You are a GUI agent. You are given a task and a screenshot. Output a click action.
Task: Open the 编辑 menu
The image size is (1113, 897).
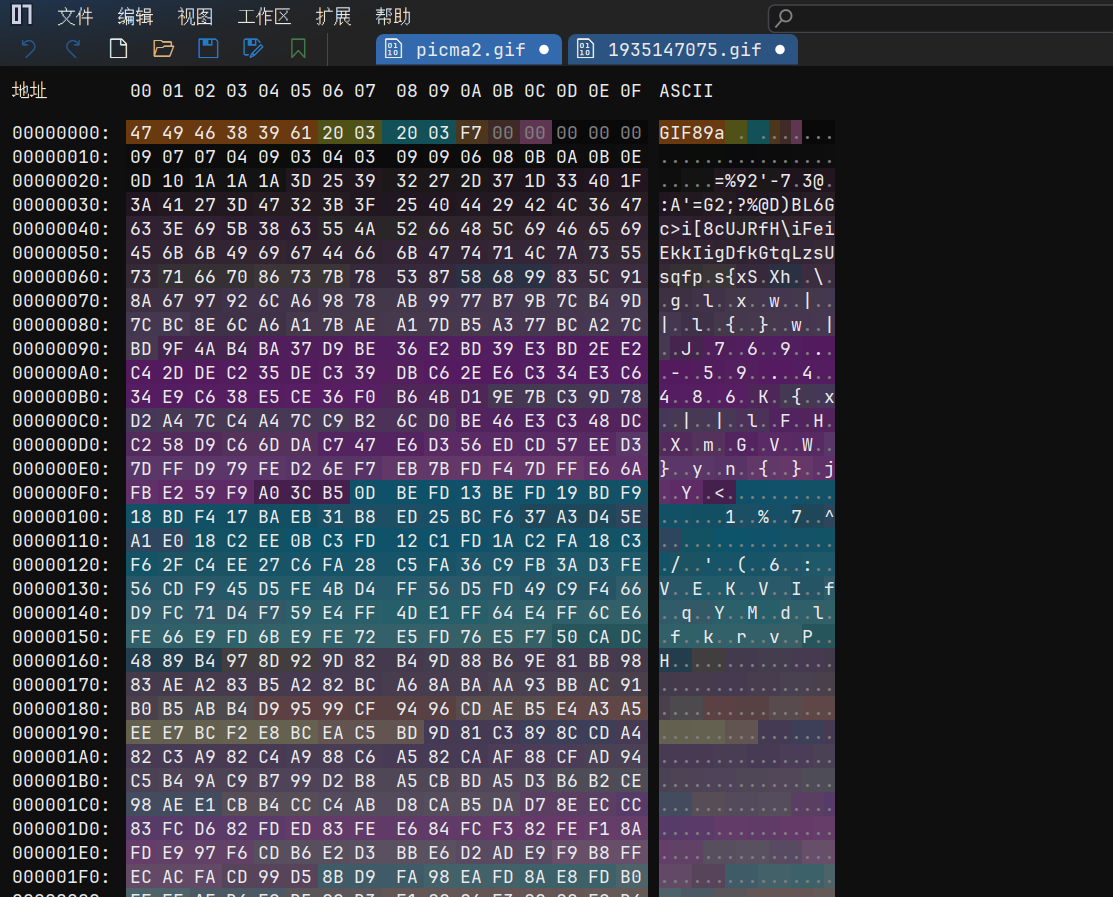pos(135,17)
